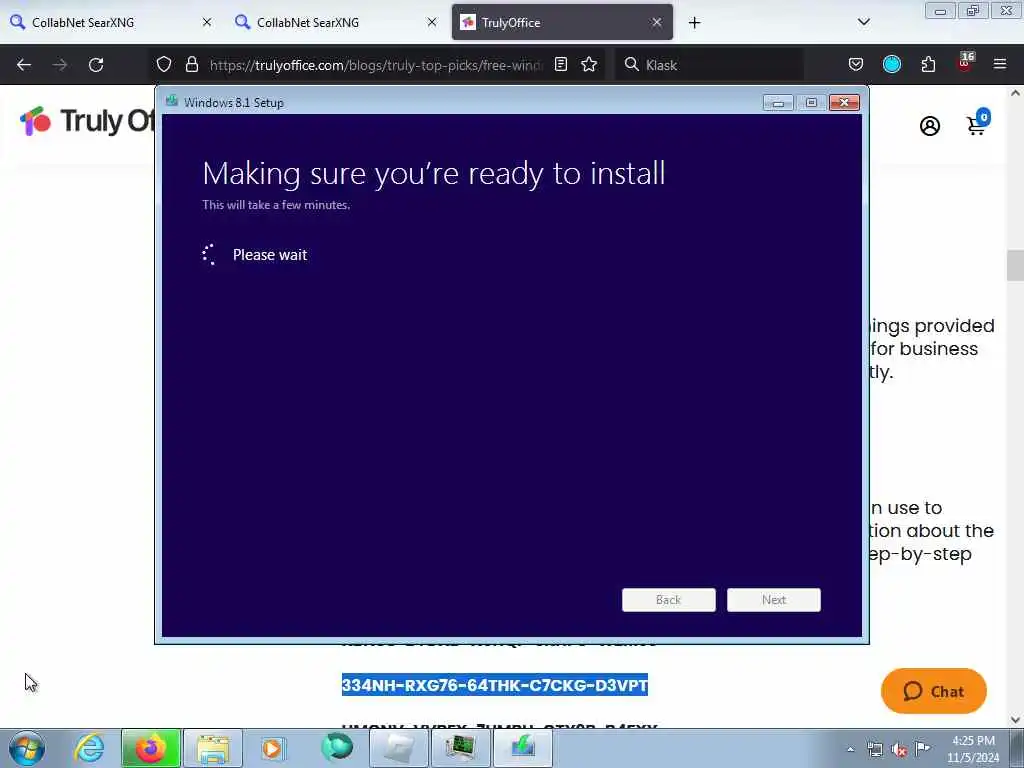Select the Windows Setup taskbar item
The height and width of the screenshot is (768, 1024).
522,748
